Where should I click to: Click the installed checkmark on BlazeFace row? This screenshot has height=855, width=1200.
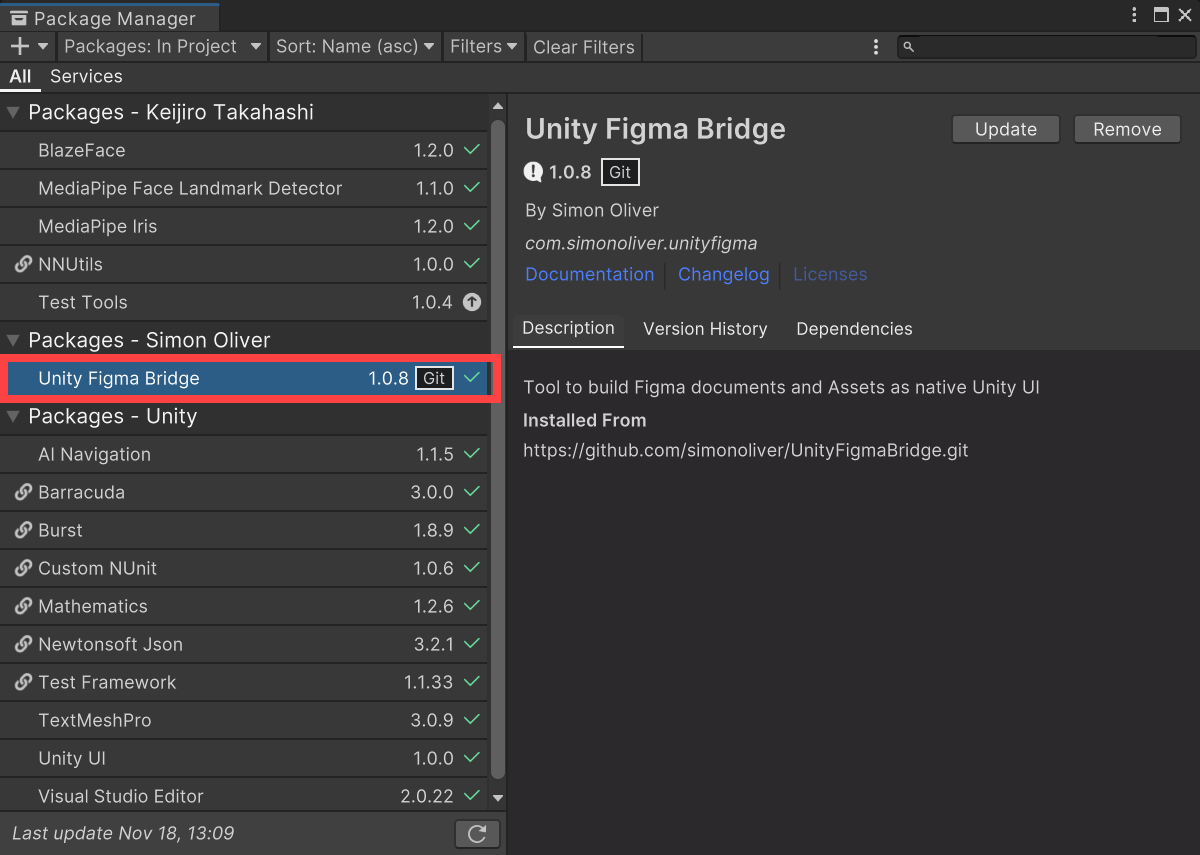pos(472,150)
